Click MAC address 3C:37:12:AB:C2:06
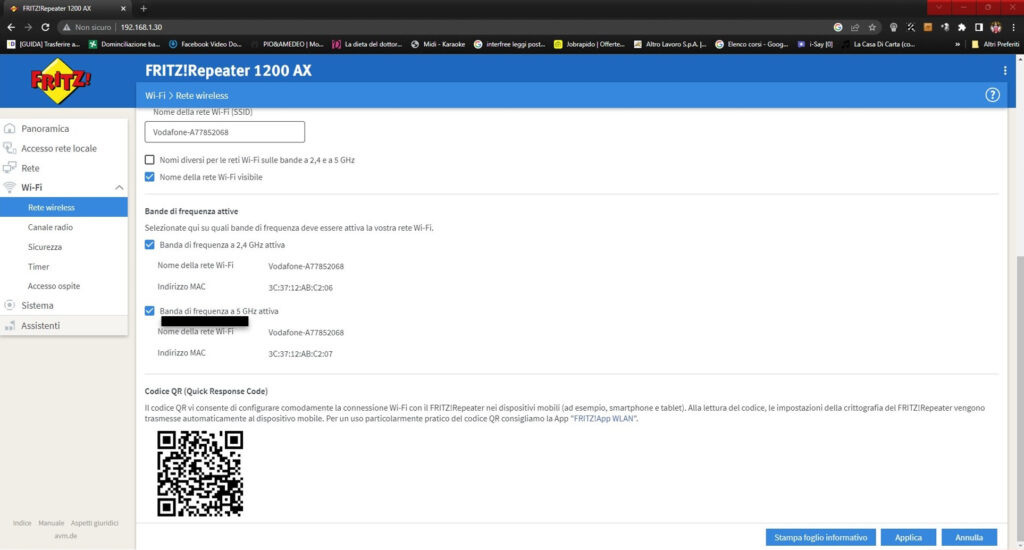This screenshot has width=1024, height=550. click(300, 287)
